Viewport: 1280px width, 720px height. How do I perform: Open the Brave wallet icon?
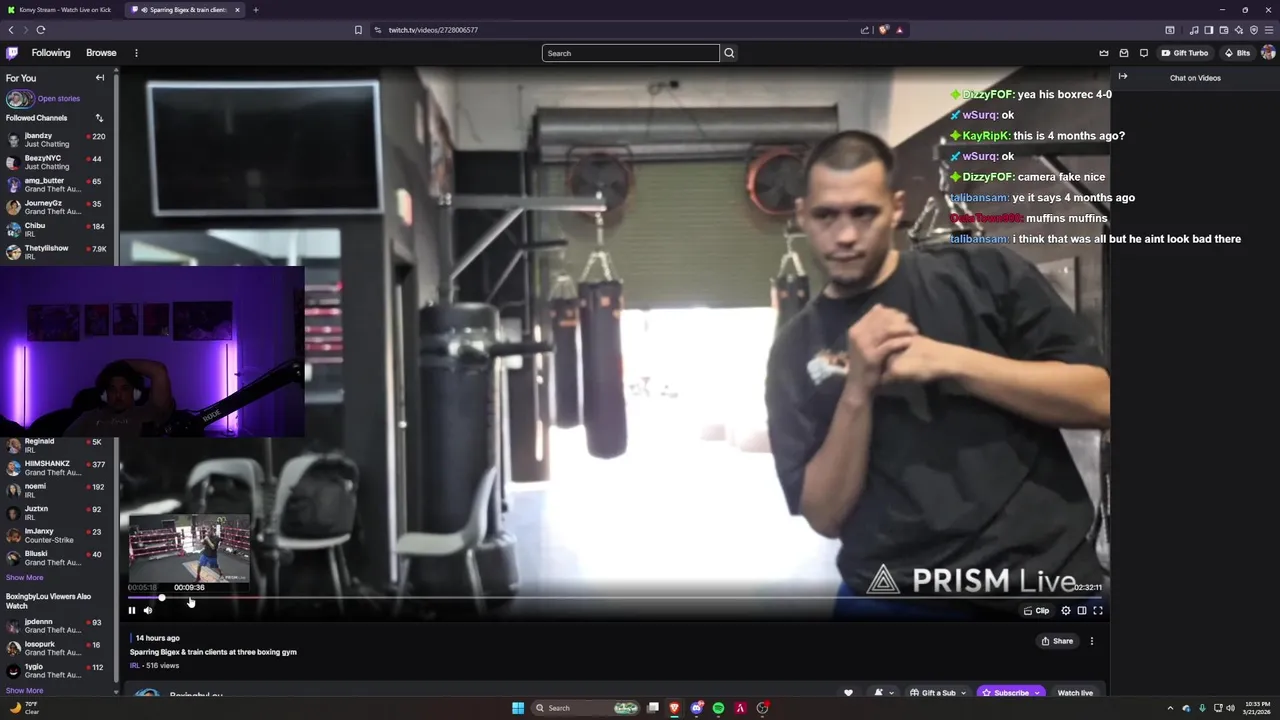click(x=1224, y=30)
